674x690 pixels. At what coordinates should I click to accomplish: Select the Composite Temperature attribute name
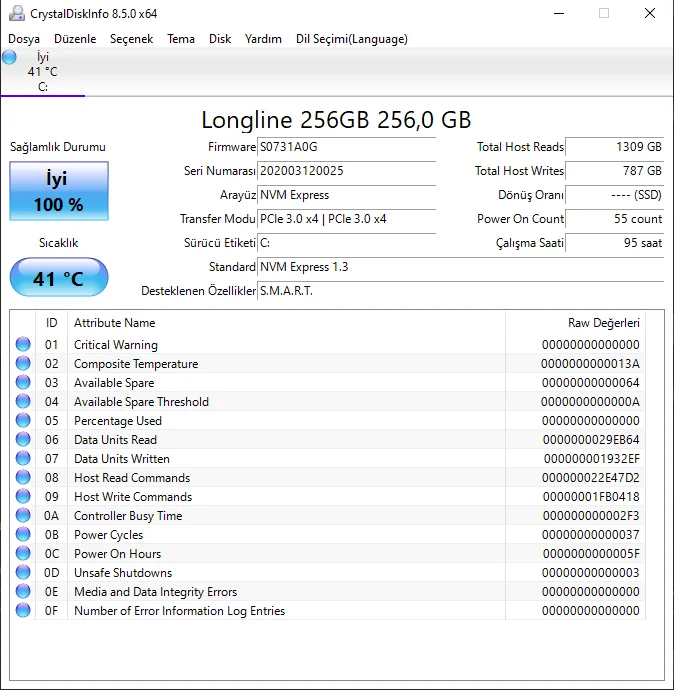[136, 364]
